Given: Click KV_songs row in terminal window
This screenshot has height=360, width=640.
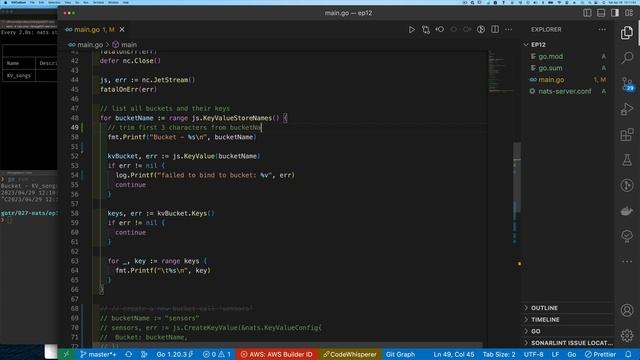Looking at the screenshot, I should click(29, 76).
